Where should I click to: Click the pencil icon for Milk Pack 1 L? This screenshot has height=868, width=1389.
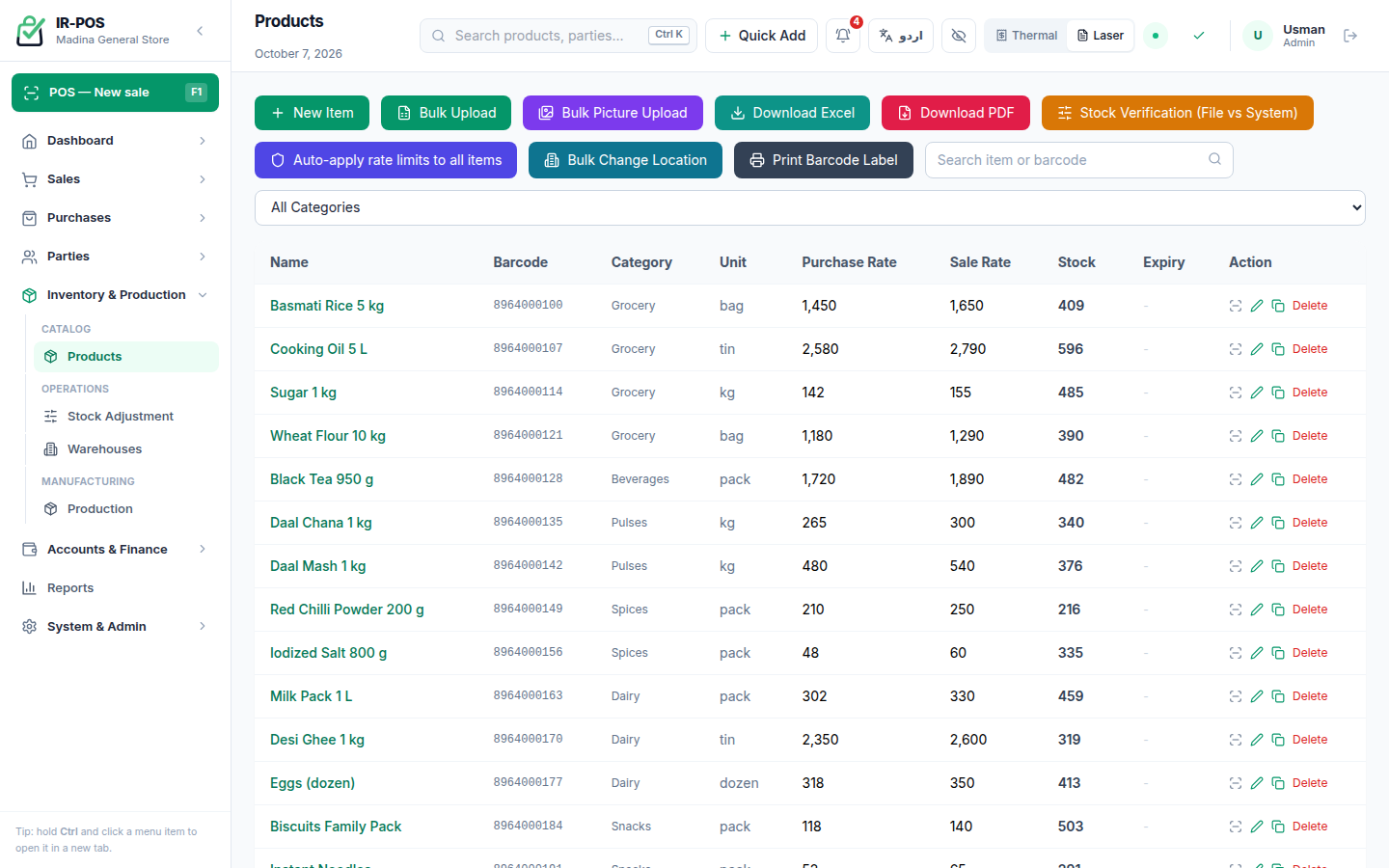(1257, 696)
